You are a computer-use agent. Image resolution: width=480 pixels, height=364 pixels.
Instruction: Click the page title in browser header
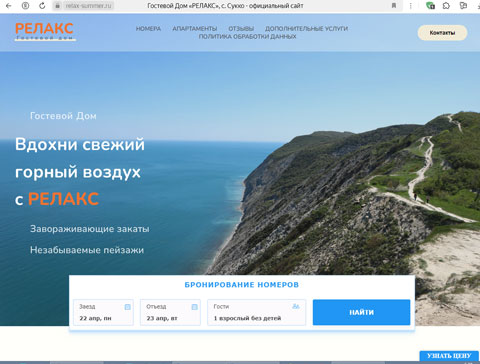point(225,6)
